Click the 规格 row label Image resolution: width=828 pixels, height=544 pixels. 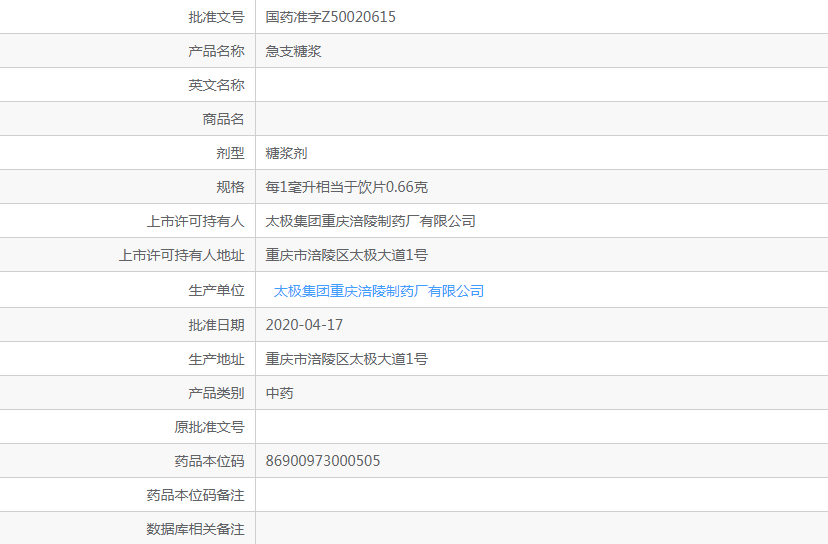tap(230, 187)
